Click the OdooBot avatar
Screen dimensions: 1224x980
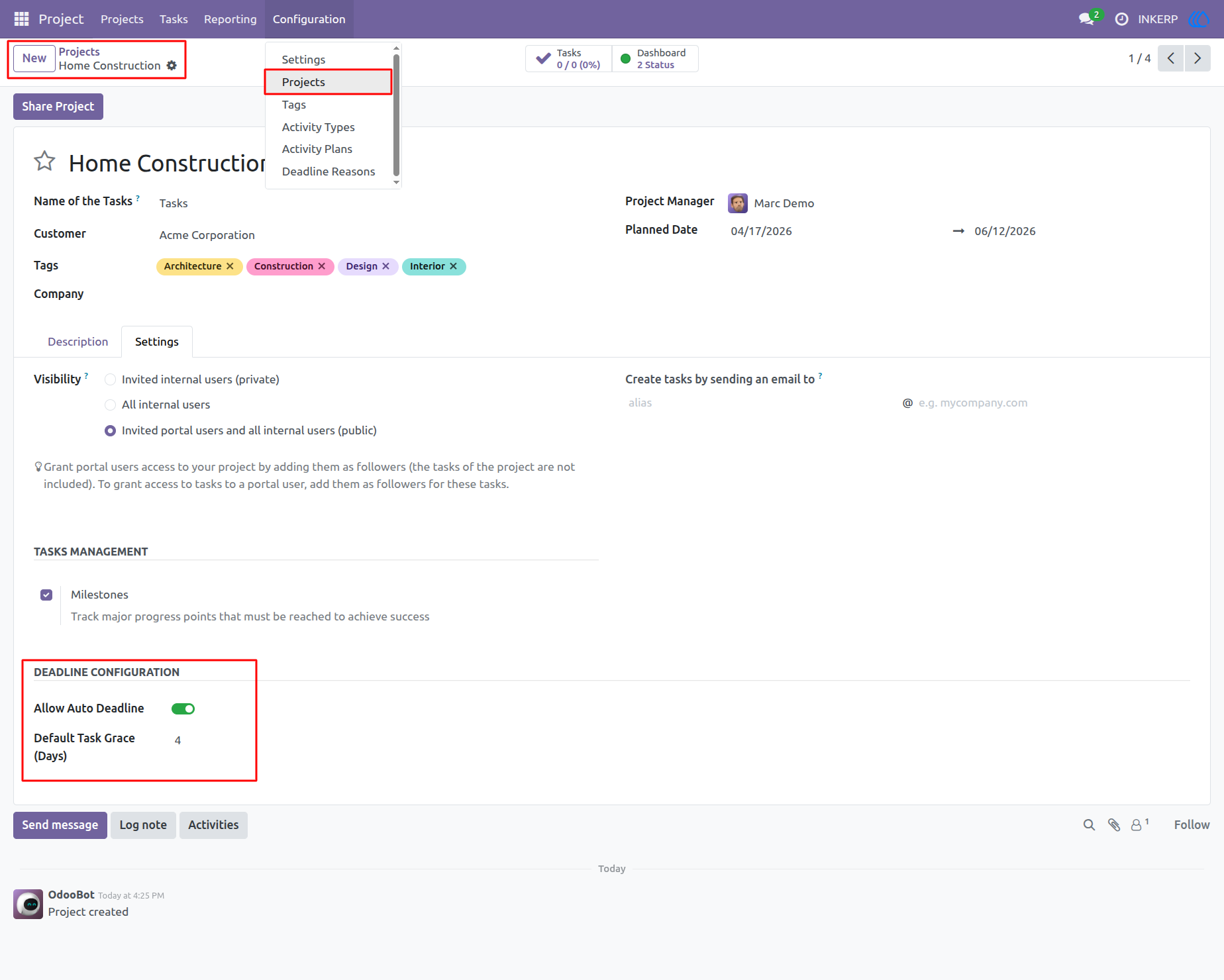[28, 904]
